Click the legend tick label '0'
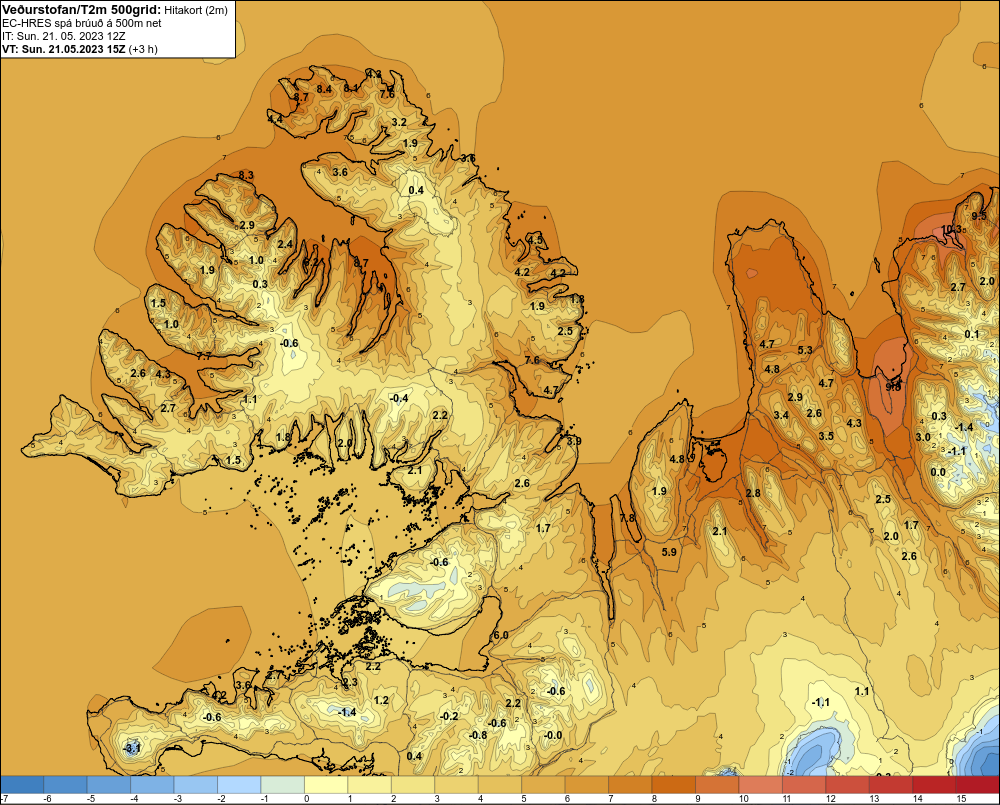Image resolution: width=1000 pixels, height=805 pixels. tap(307, 799)
